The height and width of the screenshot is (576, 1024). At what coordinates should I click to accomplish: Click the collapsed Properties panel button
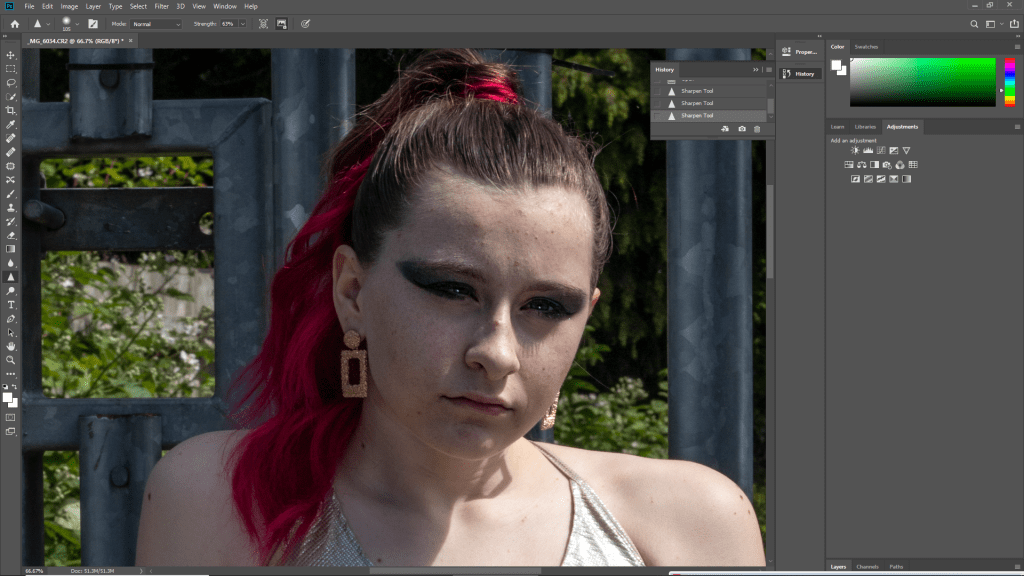point(799,51)
